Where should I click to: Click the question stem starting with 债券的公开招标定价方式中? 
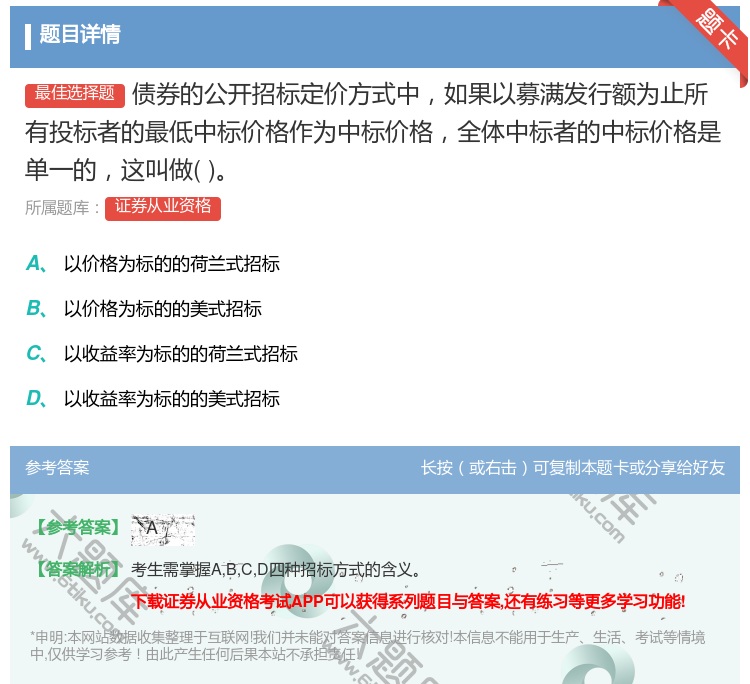[373, 132]
